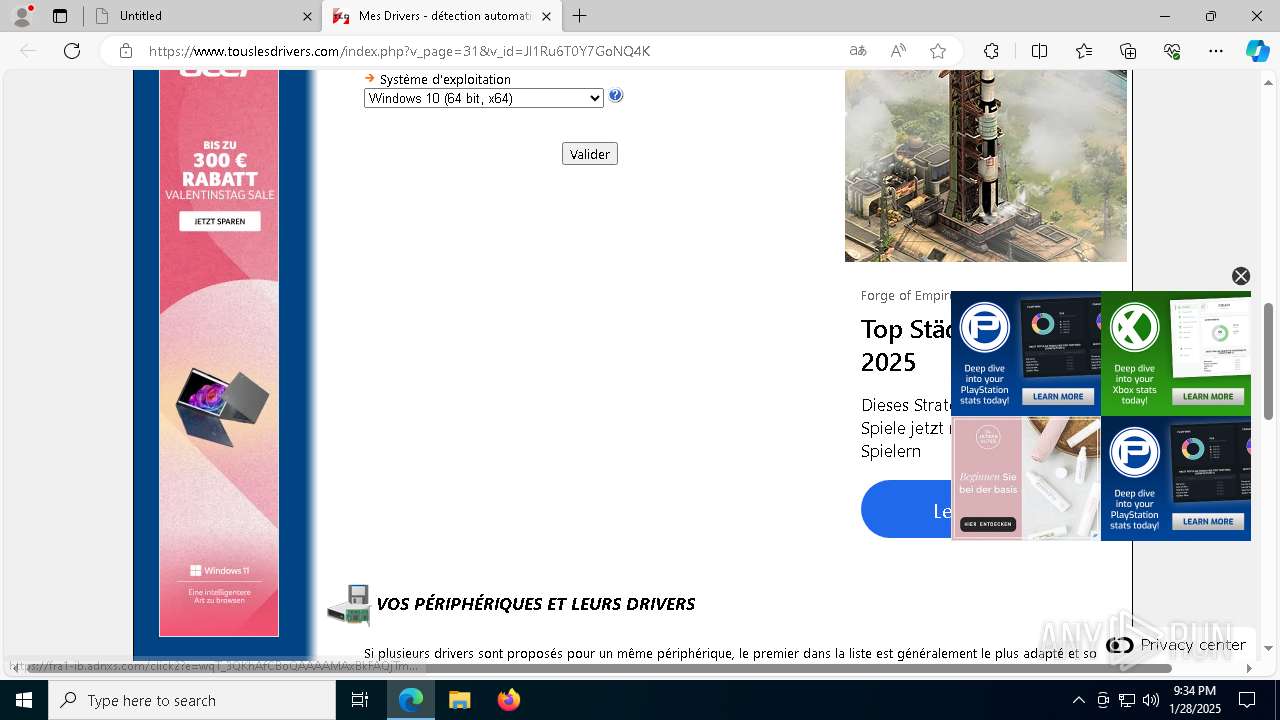Show hidden system tray icons
The image size is (1280, 720).
[x=1078, y=700]
